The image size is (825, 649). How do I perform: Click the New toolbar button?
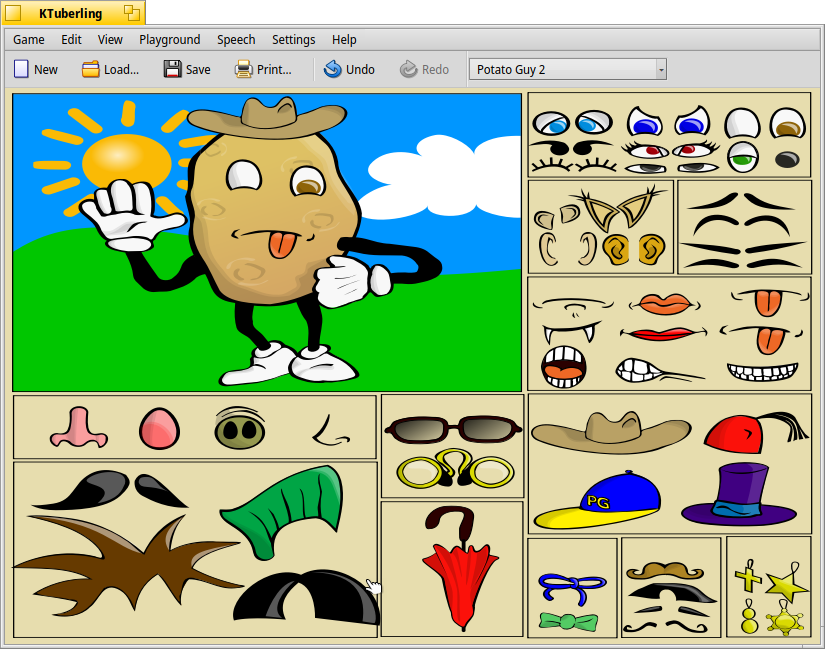click(36, 69)
